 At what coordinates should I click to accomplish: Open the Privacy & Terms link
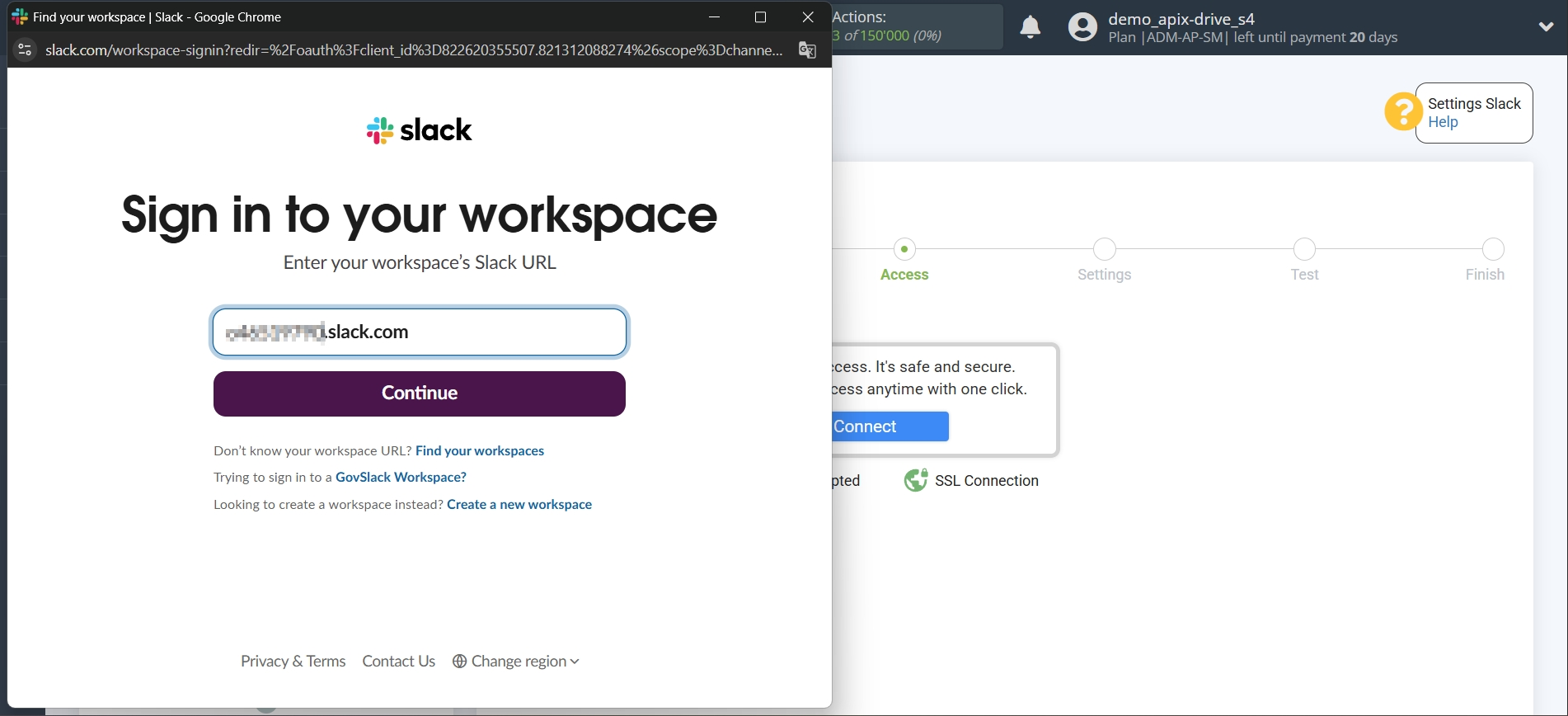(293, 662)
